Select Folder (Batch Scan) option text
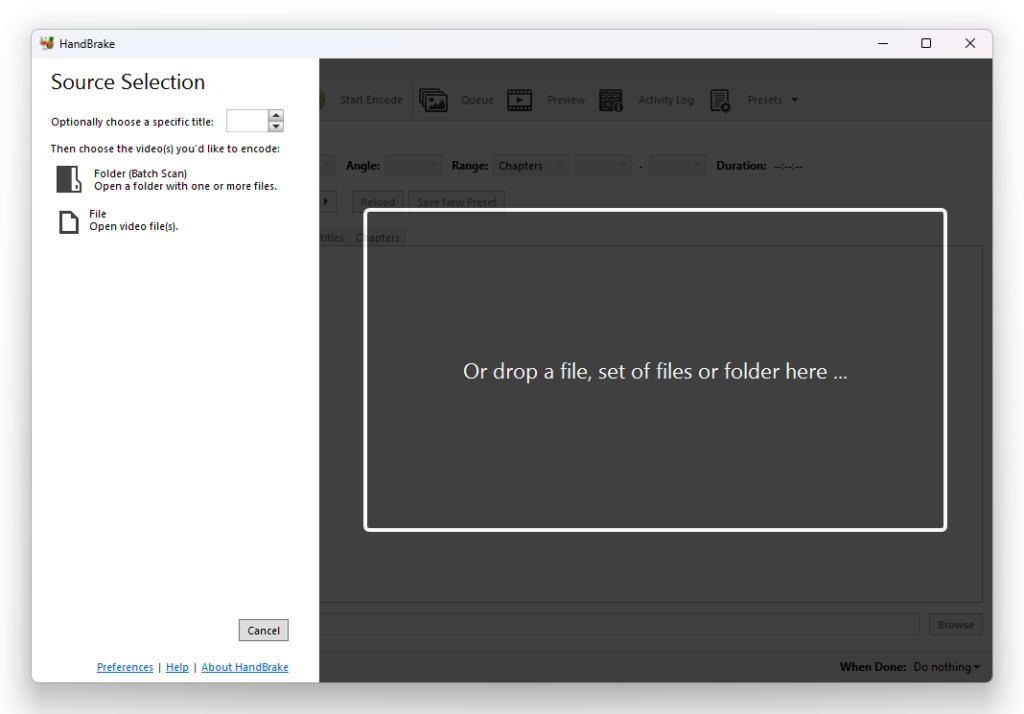This screenshot has height=714, width=1024. point(140,173)
